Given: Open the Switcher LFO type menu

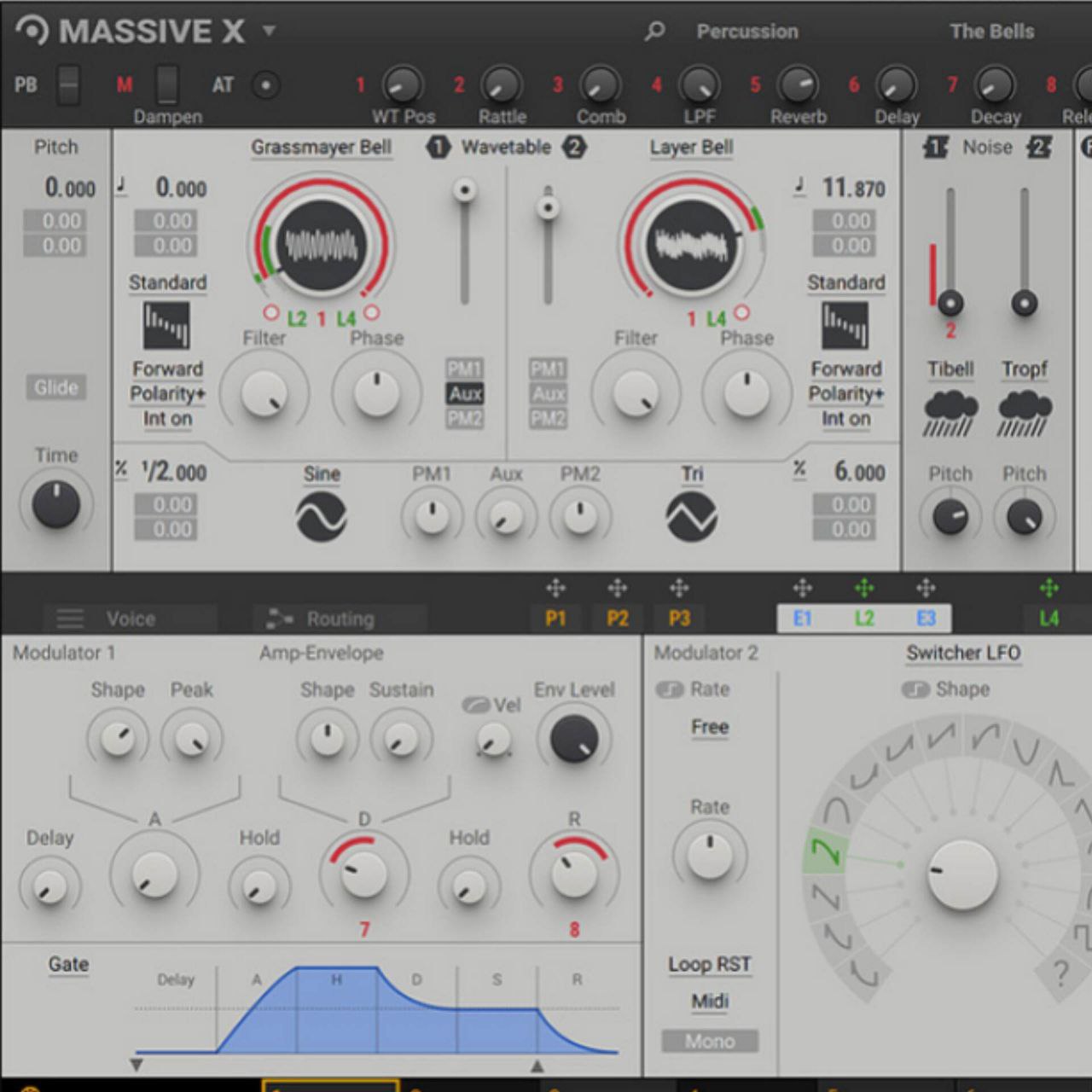Looking at the screenshot, I should [x=963, y=653].
